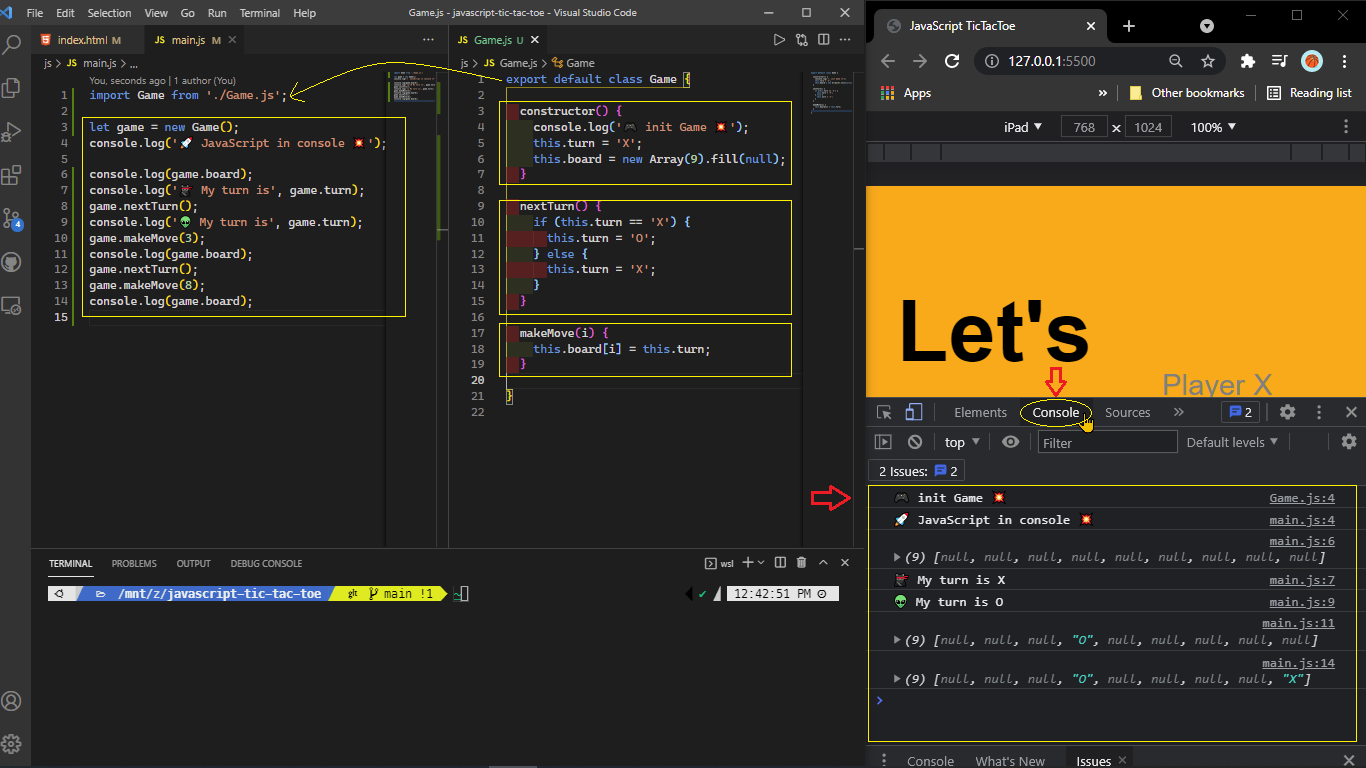This screenshot has width=1366, height=768.
Task: Open the Terminal menu in VS Code
Action: coord(259,13)
